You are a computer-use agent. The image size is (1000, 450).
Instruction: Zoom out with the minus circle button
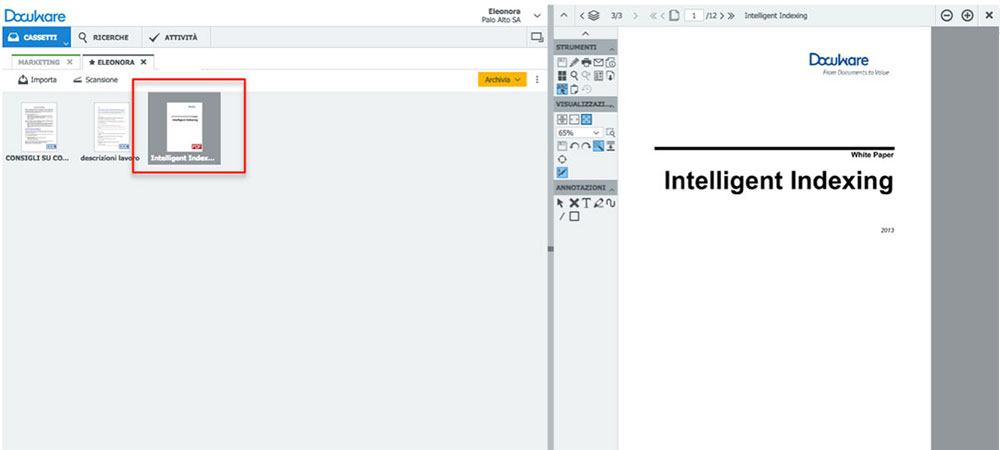[946, 15]
